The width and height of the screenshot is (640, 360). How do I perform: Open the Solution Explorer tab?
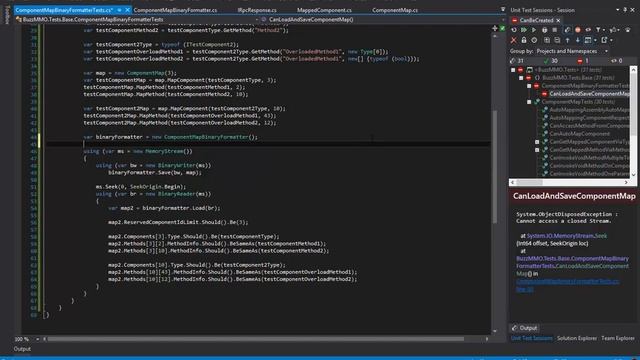(x=577, y=338)
